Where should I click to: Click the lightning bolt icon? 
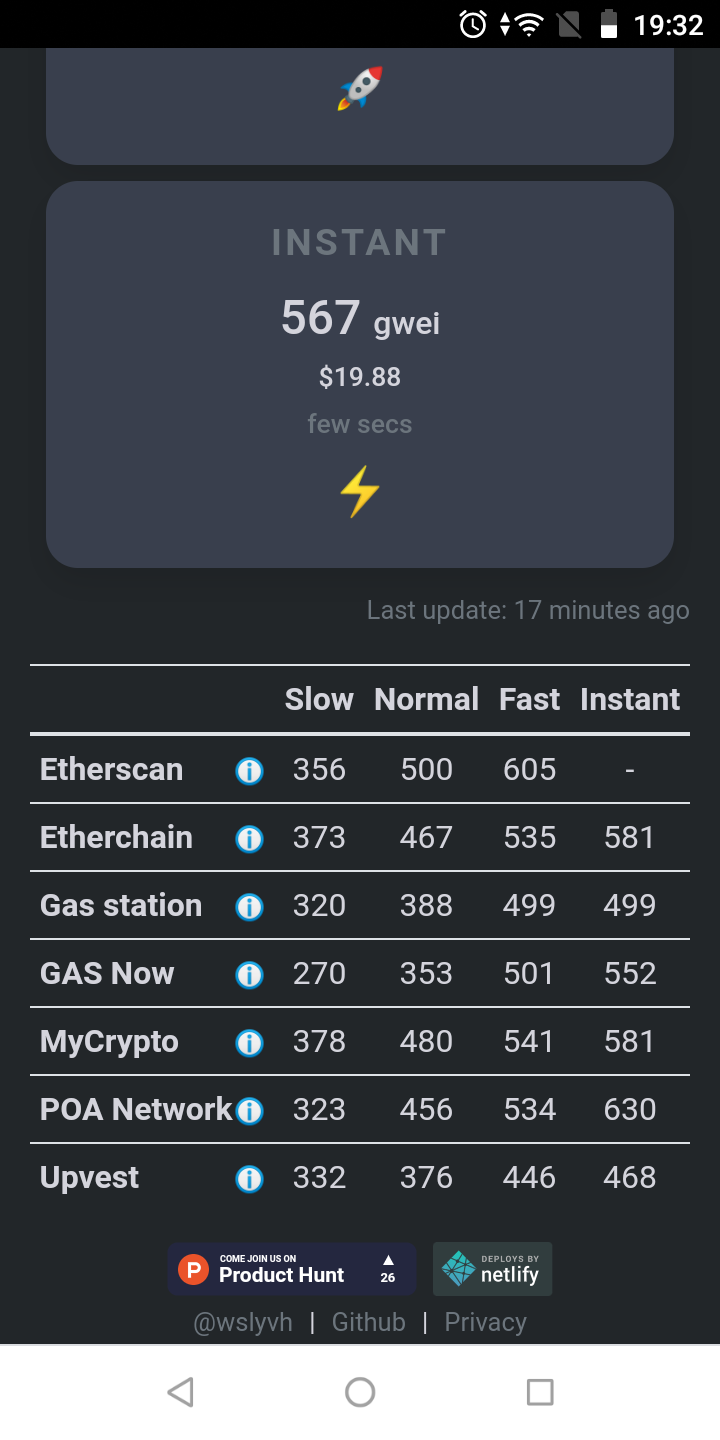360,491
